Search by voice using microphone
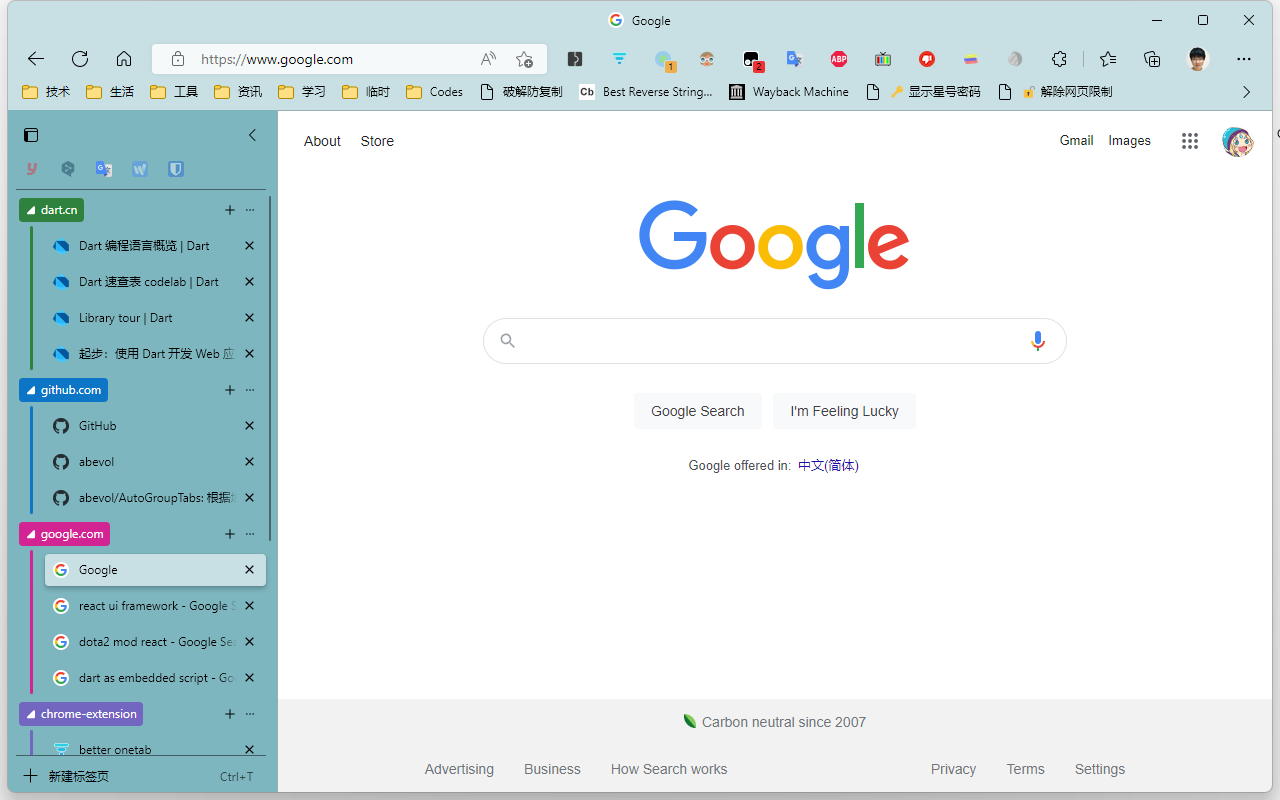Screen dimensions: 1280x800 (x=1038, y=341)
